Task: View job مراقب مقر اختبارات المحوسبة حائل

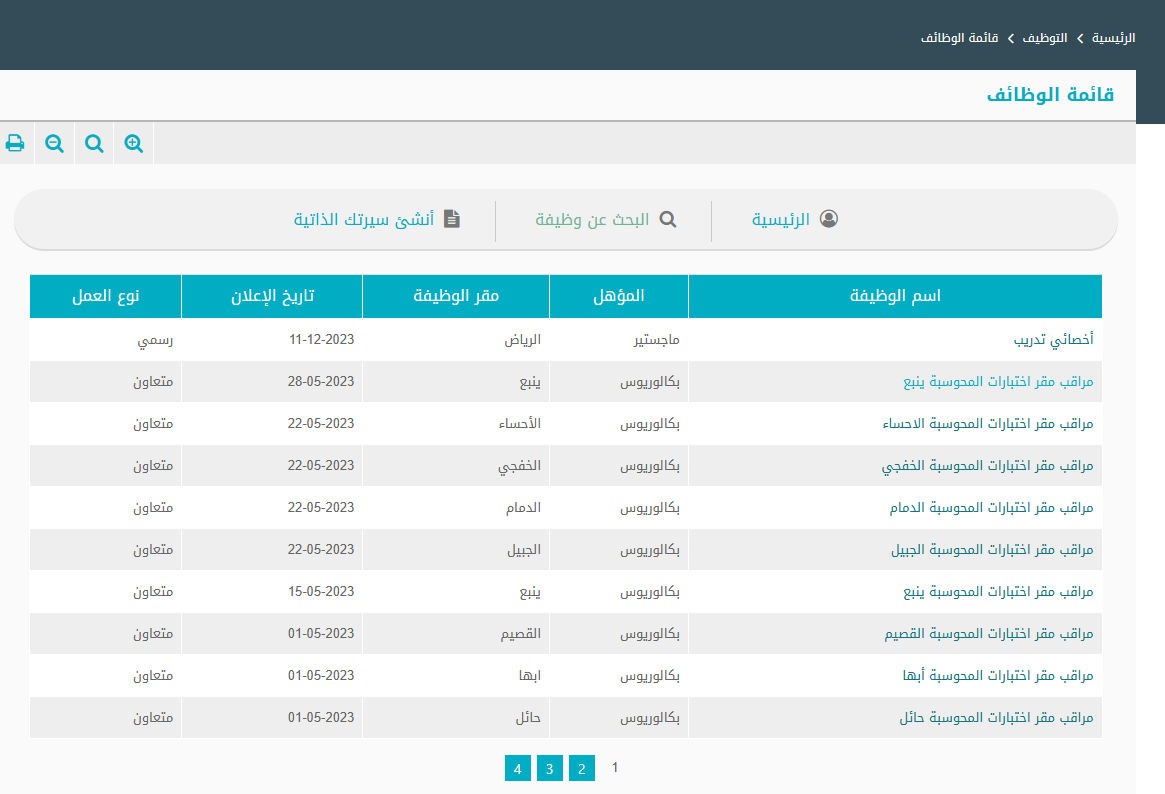Action: (x=996, y=718)
